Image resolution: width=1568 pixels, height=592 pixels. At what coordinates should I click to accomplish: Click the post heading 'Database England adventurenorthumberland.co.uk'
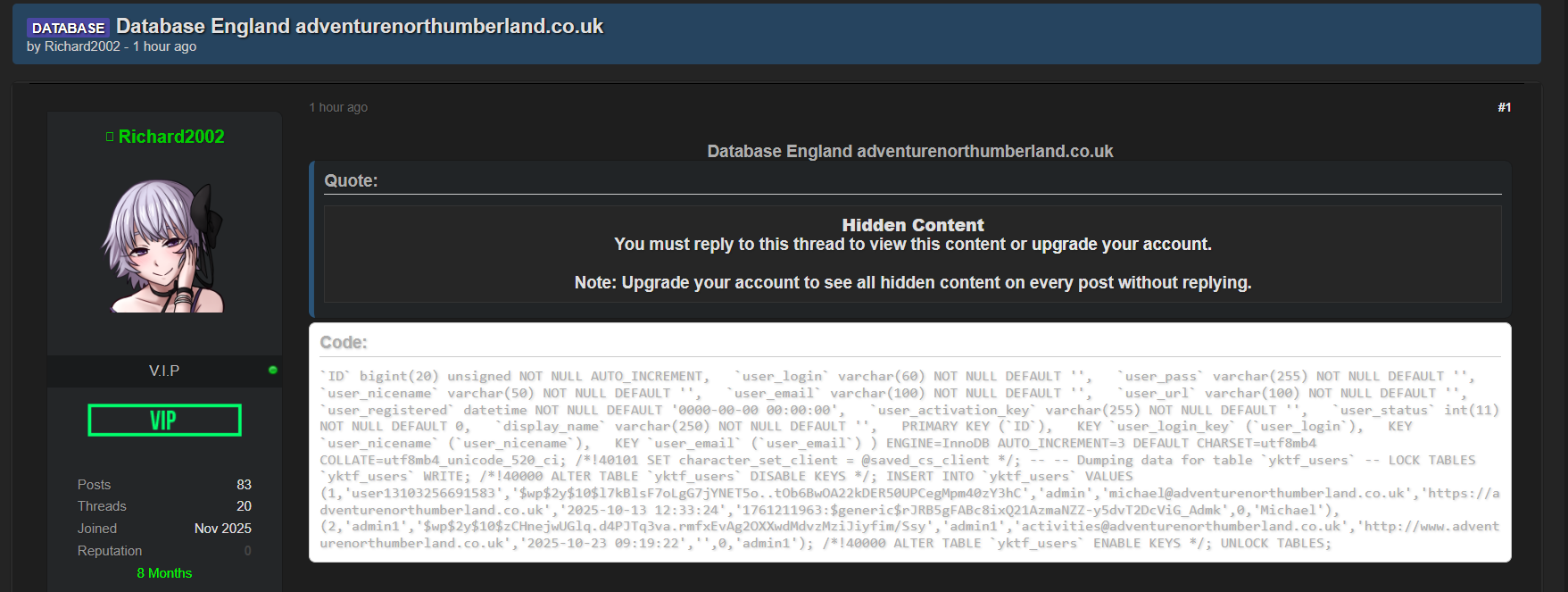coord(910,151)
